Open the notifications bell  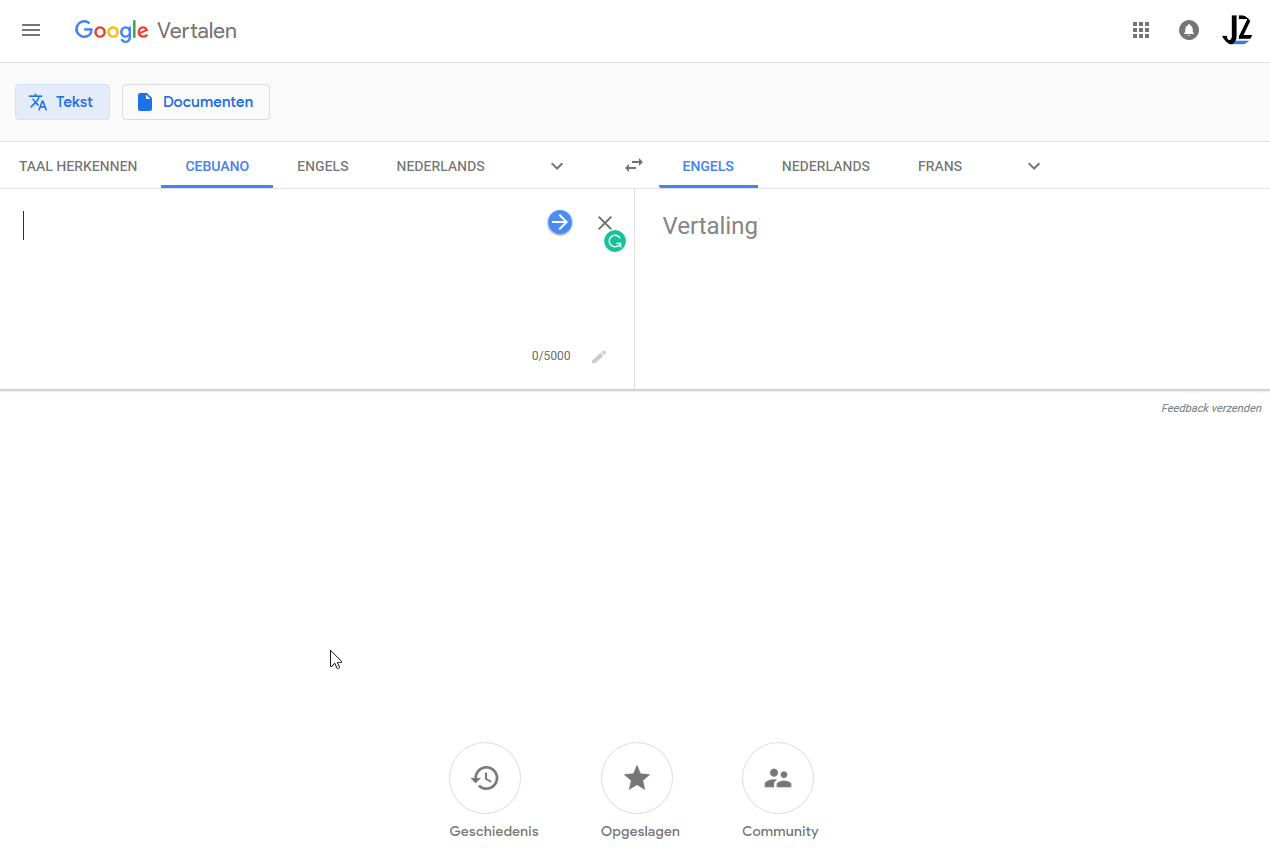click(1189, 30)
